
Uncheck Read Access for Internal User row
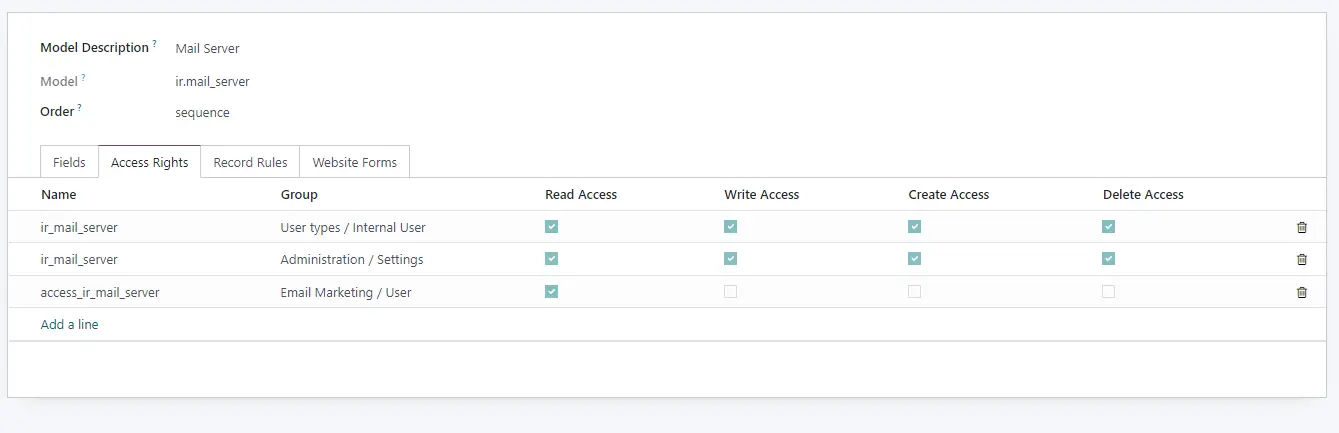551,227
